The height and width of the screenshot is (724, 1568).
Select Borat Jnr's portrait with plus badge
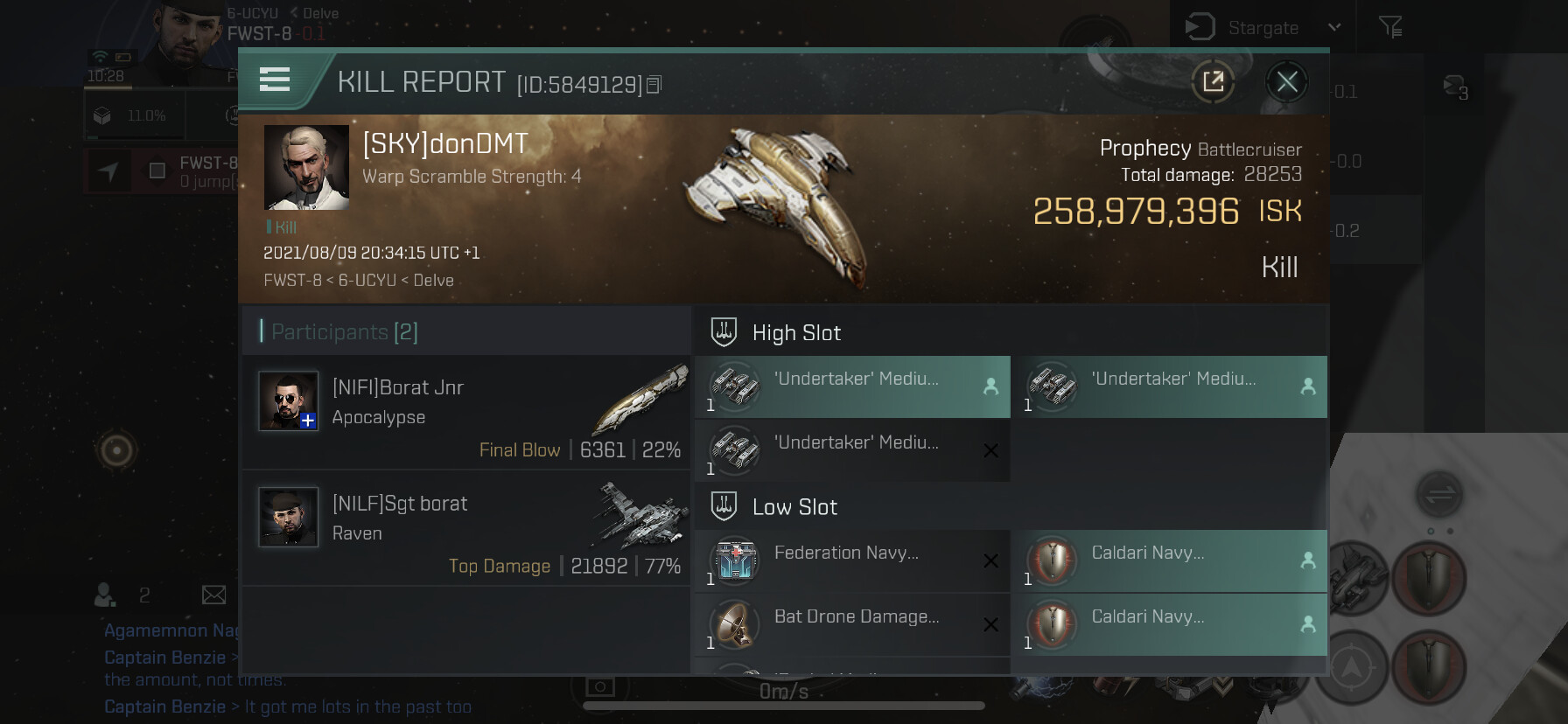[x=288, y=401]
